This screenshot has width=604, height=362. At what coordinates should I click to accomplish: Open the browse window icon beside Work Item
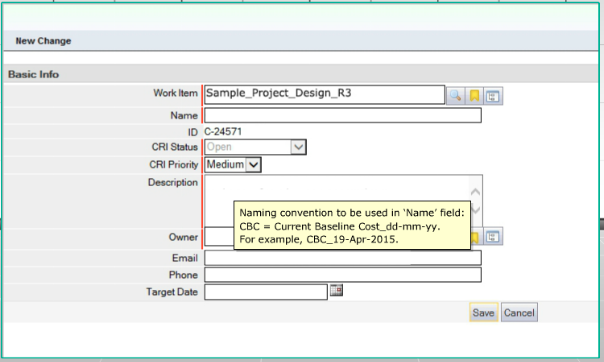493,96
